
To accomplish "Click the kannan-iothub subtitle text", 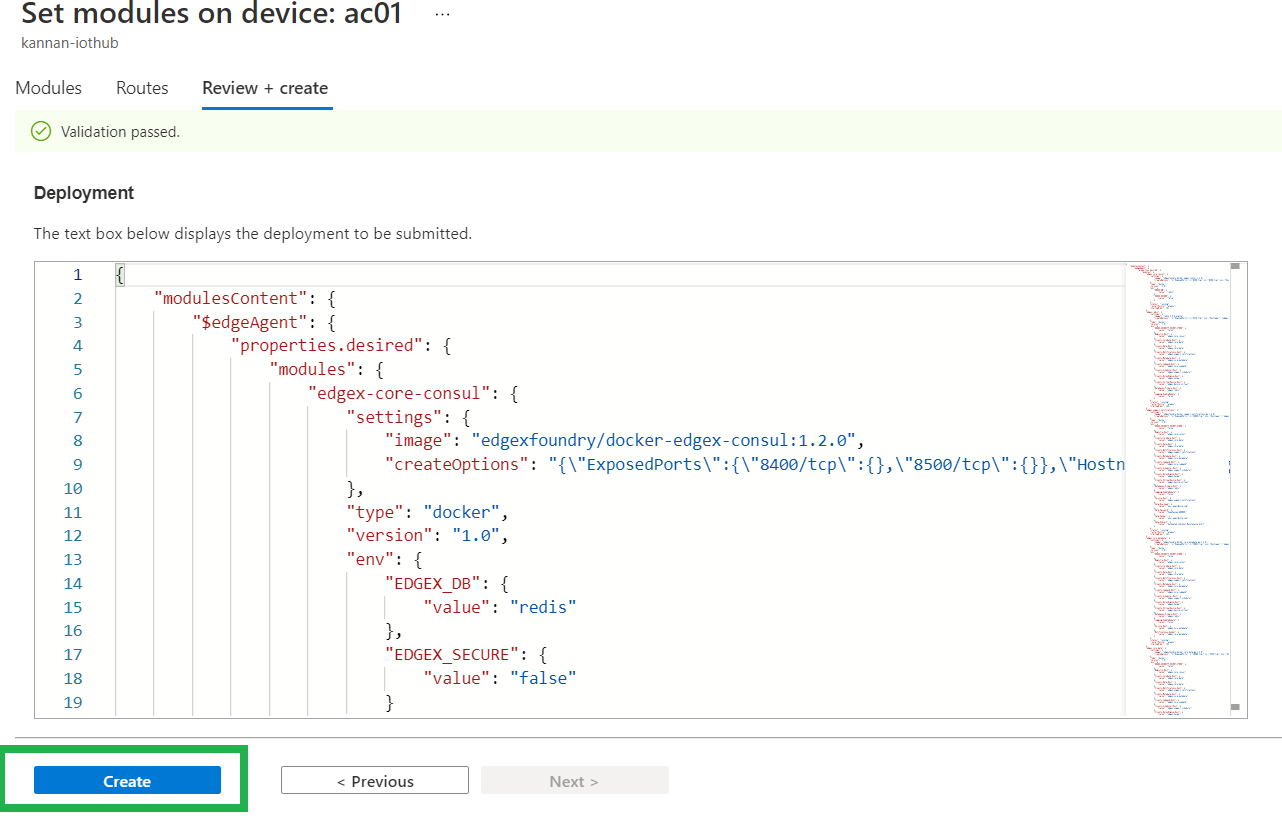I will pyautogui.click(x=70, y=43).
